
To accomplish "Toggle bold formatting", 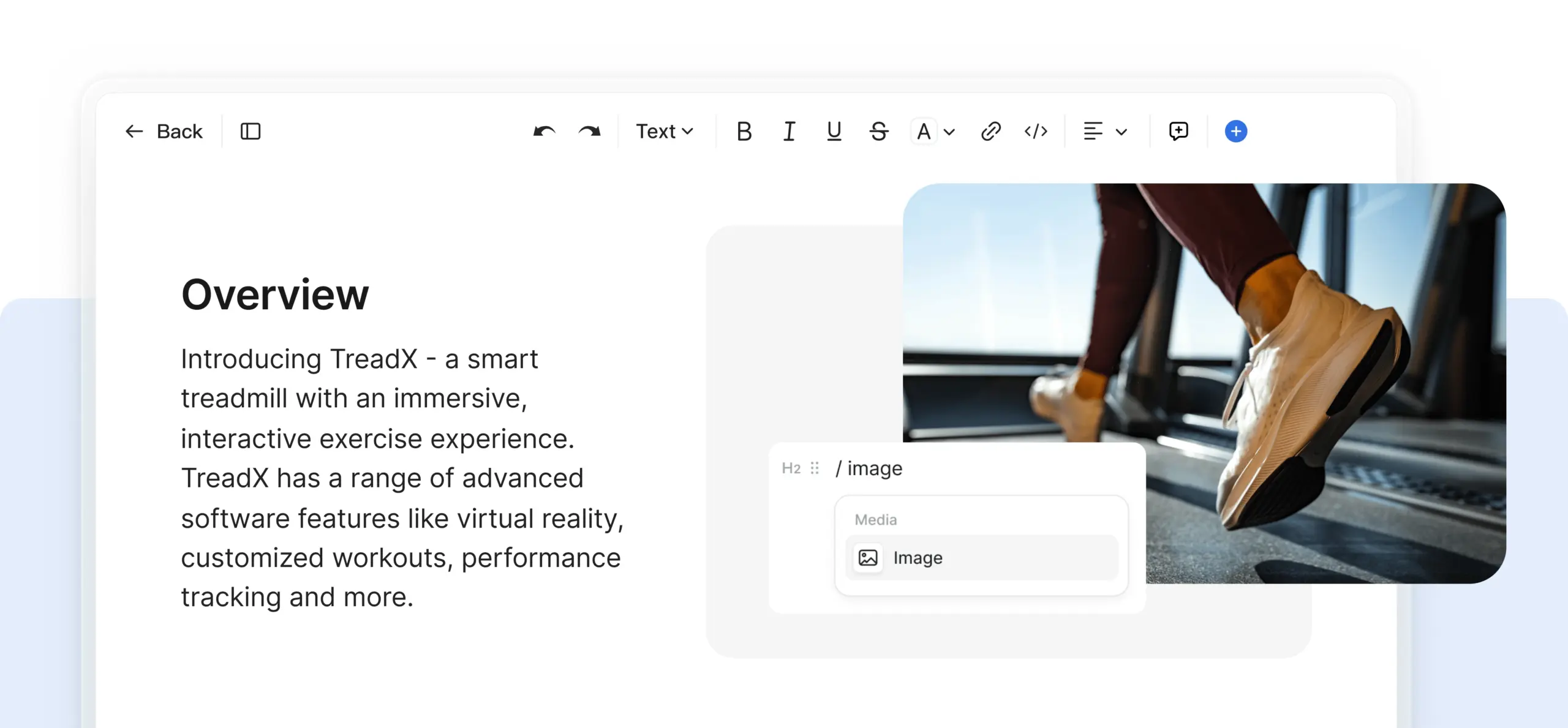I will [744, 131].
